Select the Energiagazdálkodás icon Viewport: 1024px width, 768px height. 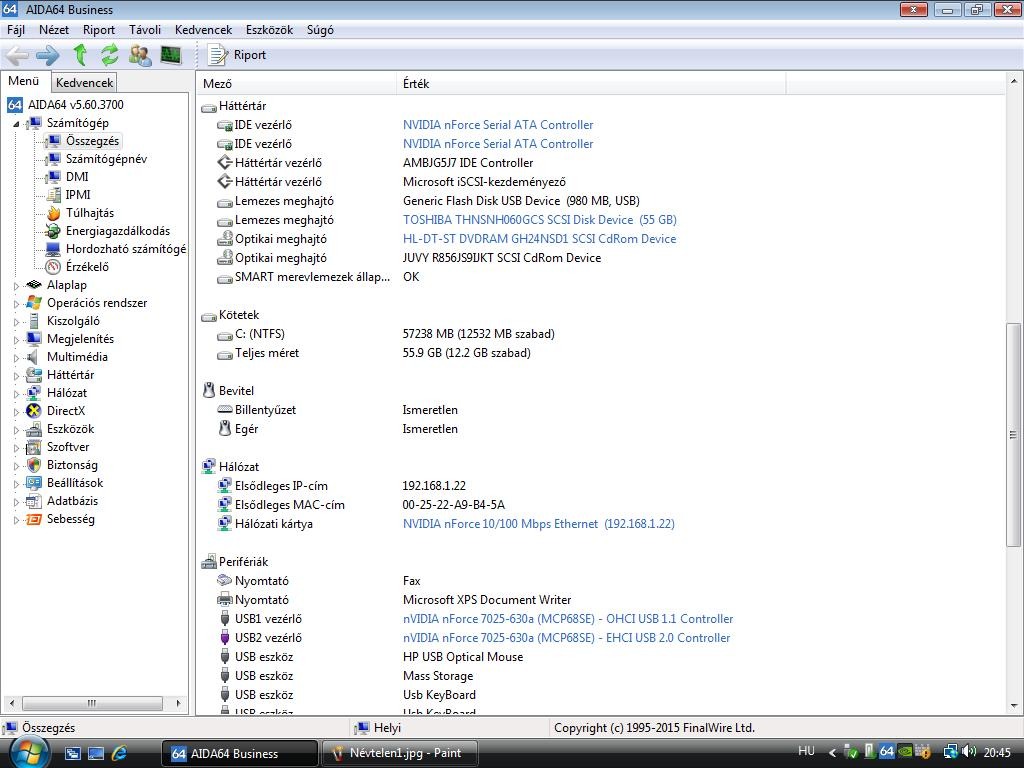[x=53, y=231]
